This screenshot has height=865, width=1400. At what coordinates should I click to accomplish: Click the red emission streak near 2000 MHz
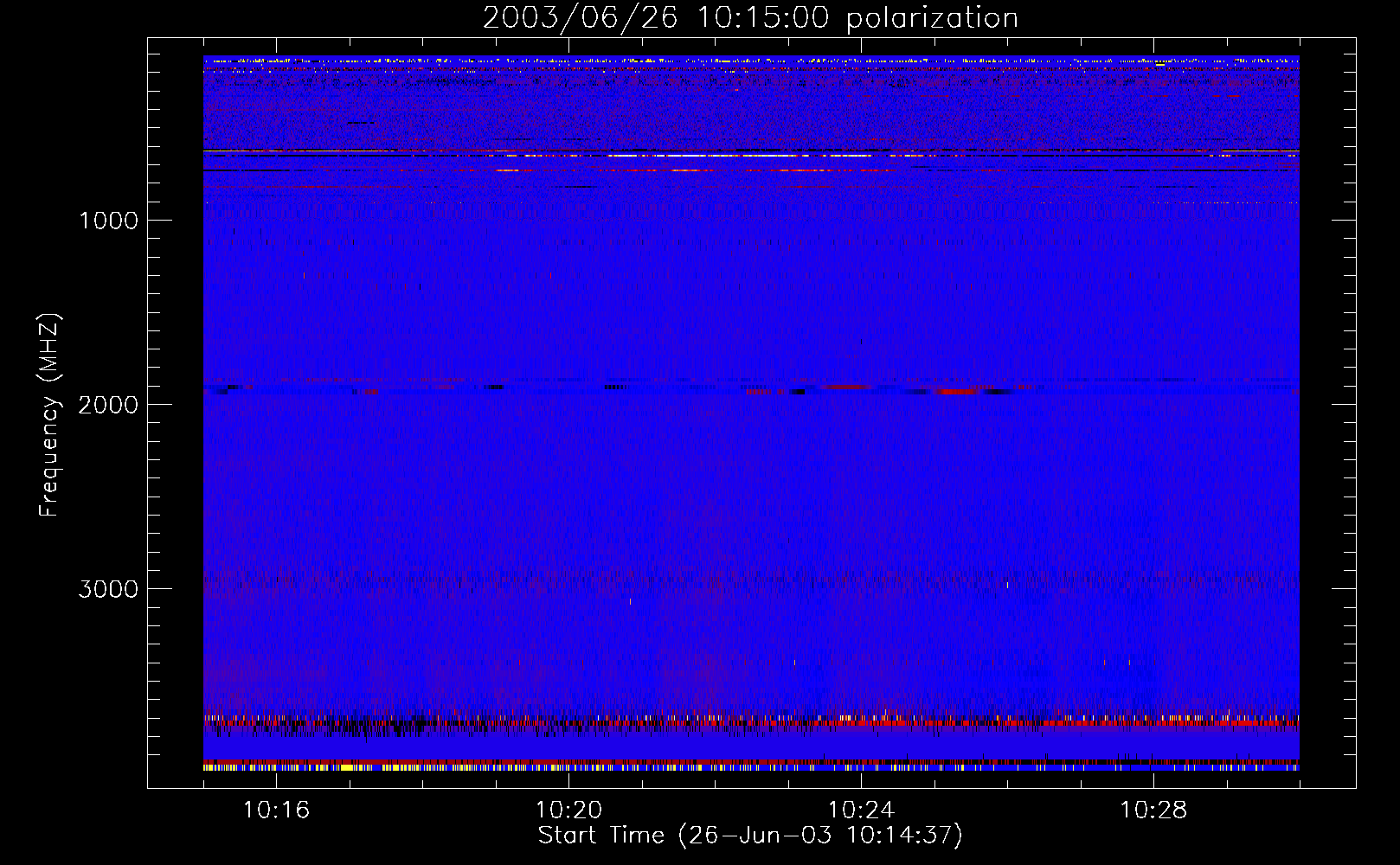956,391
